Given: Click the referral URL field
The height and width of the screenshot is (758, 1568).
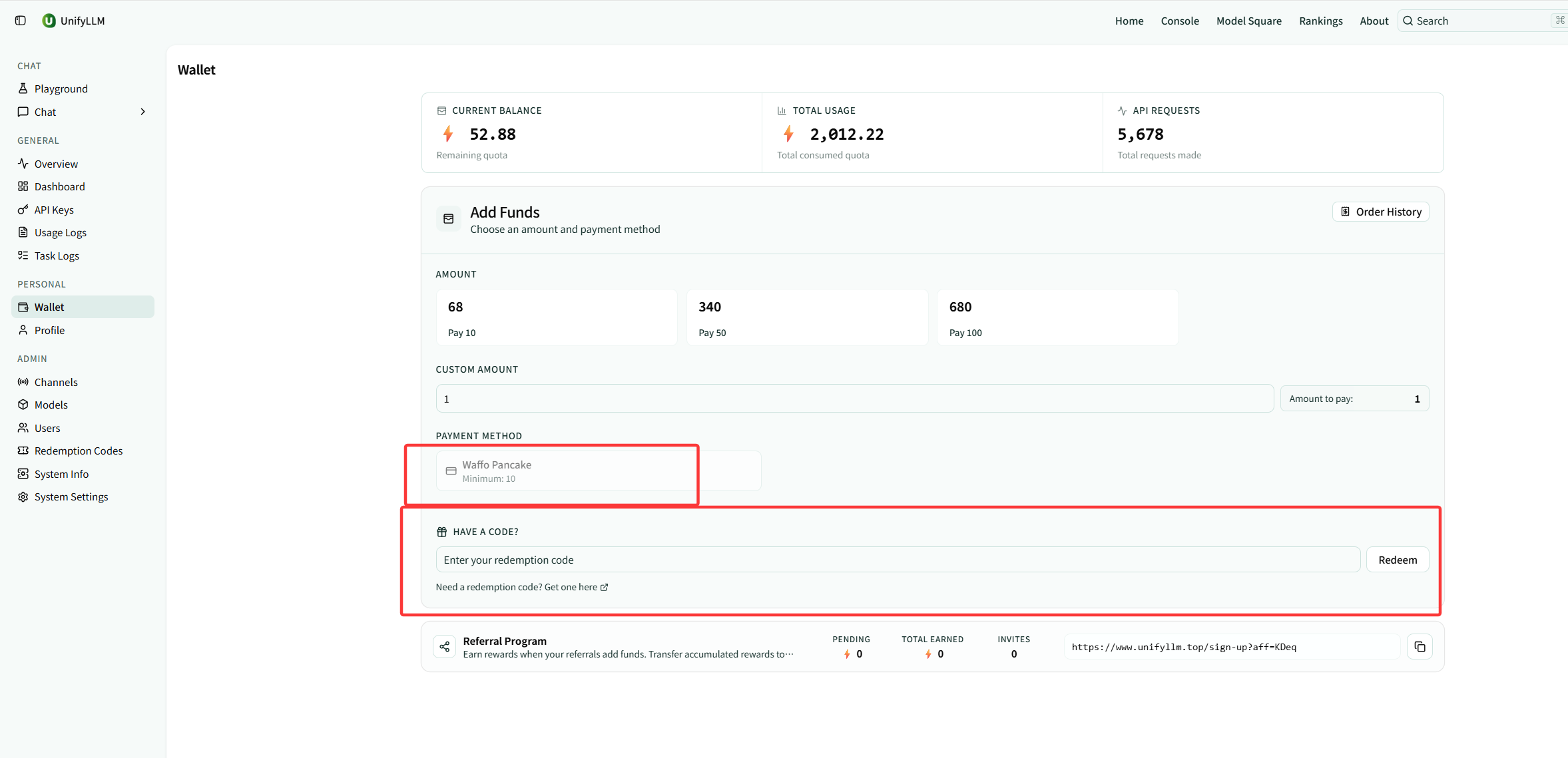Looking at the screenshot, I should pyautogui.click(x=1232, y=647).
